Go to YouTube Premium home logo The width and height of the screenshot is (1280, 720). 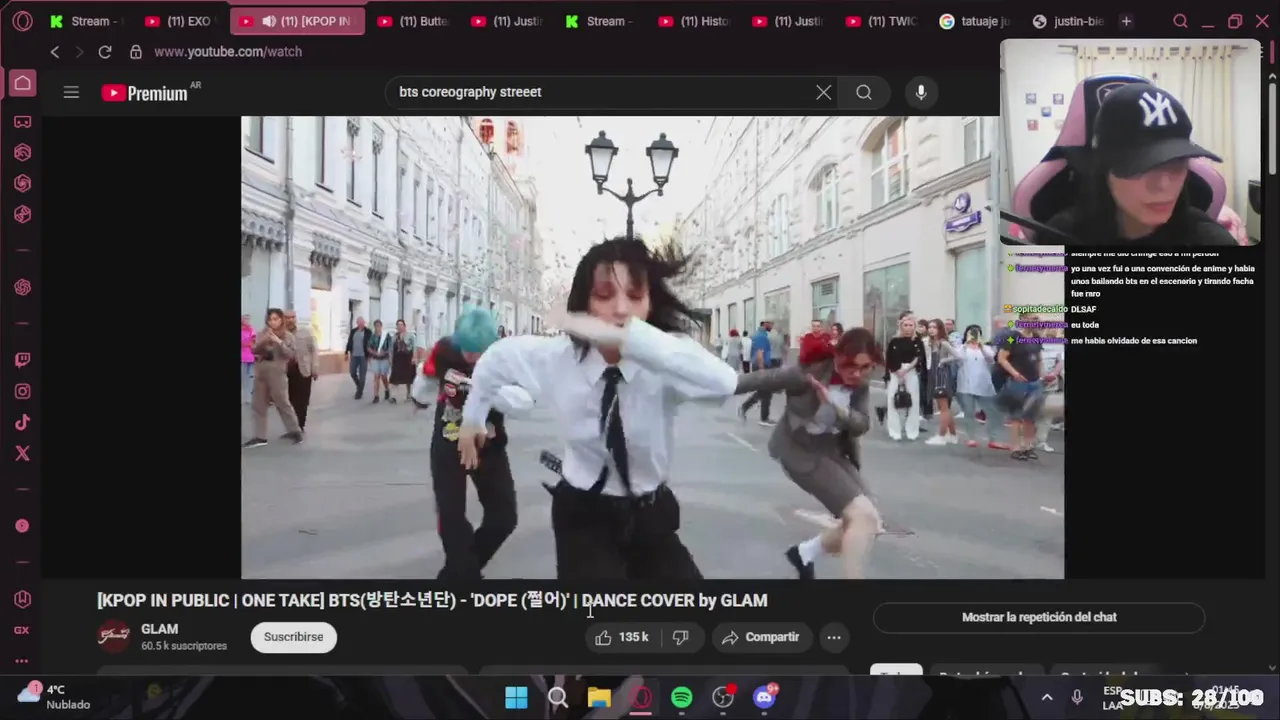[x=145, y=93]
